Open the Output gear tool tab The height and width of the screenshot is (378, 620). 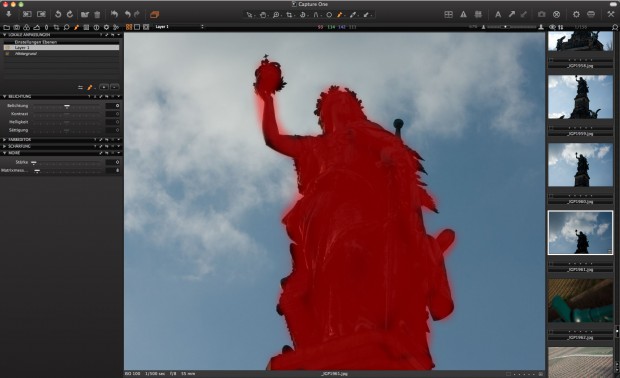click(106, 27)
